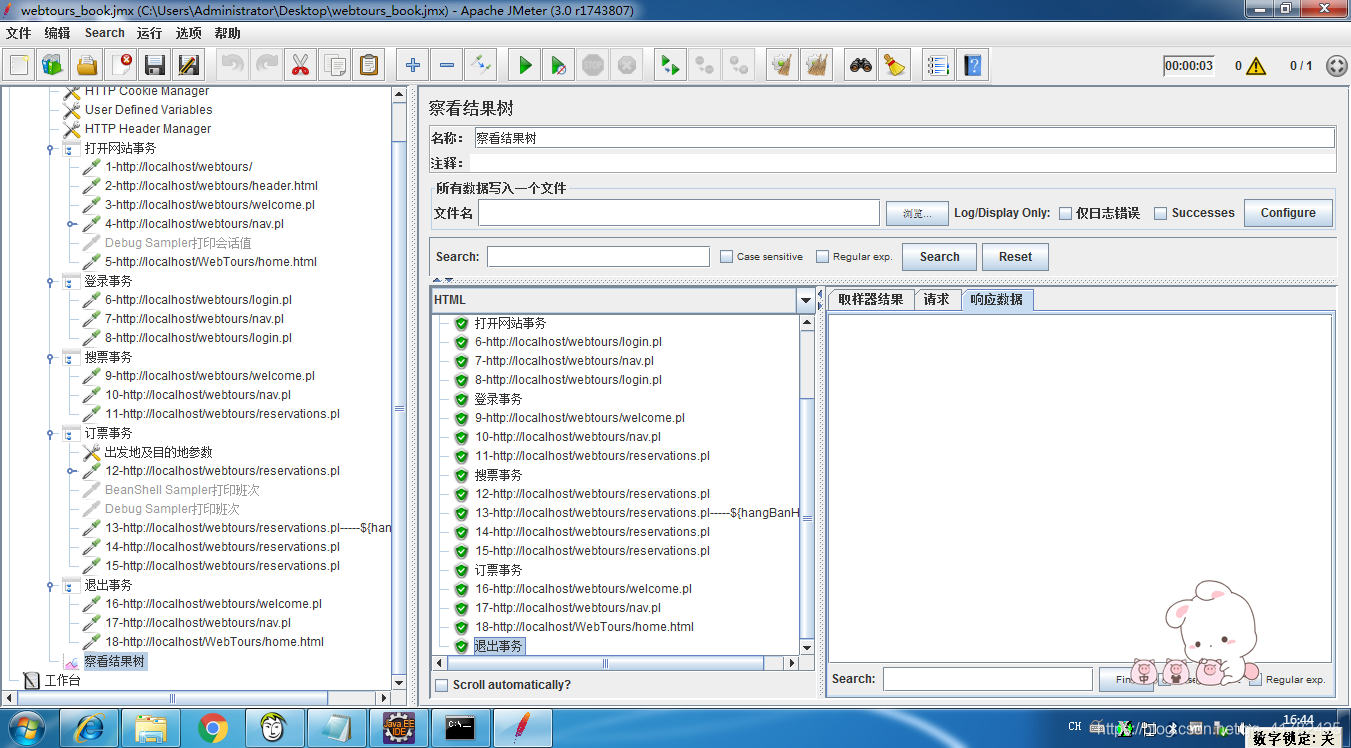
Task: Copy using the toolbar copy icon
Action: (x=335, y=66)
